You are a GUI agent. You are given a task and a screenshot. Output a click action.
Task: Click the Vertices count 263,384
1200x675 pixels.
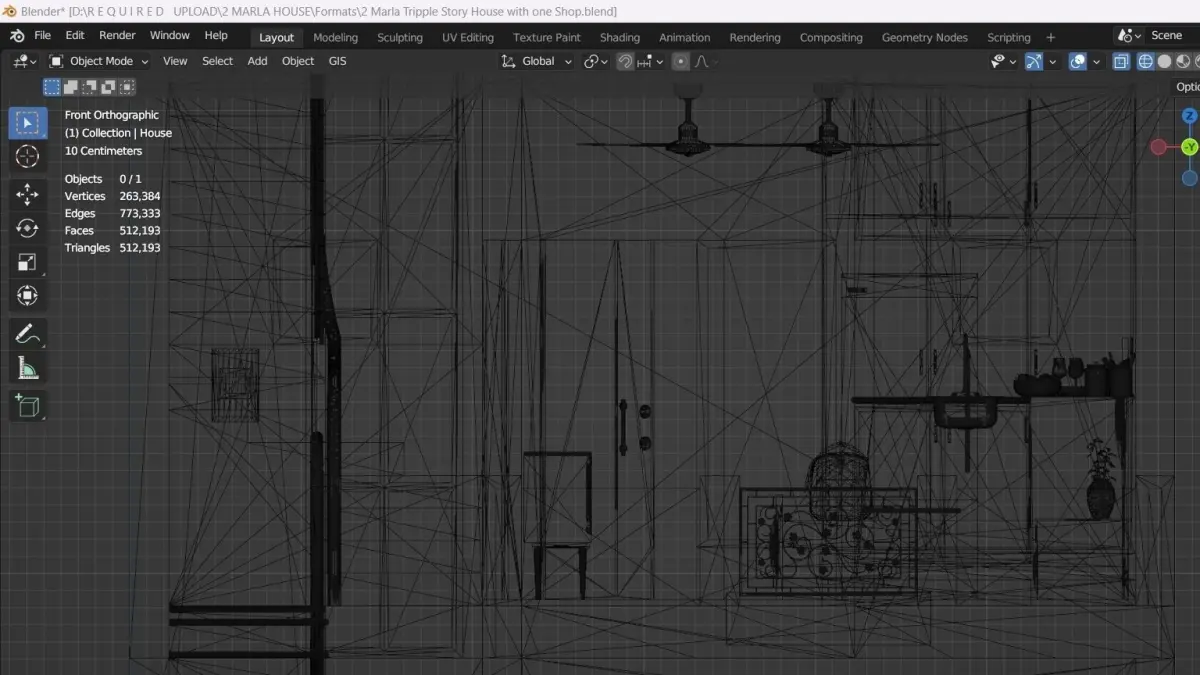140,196
